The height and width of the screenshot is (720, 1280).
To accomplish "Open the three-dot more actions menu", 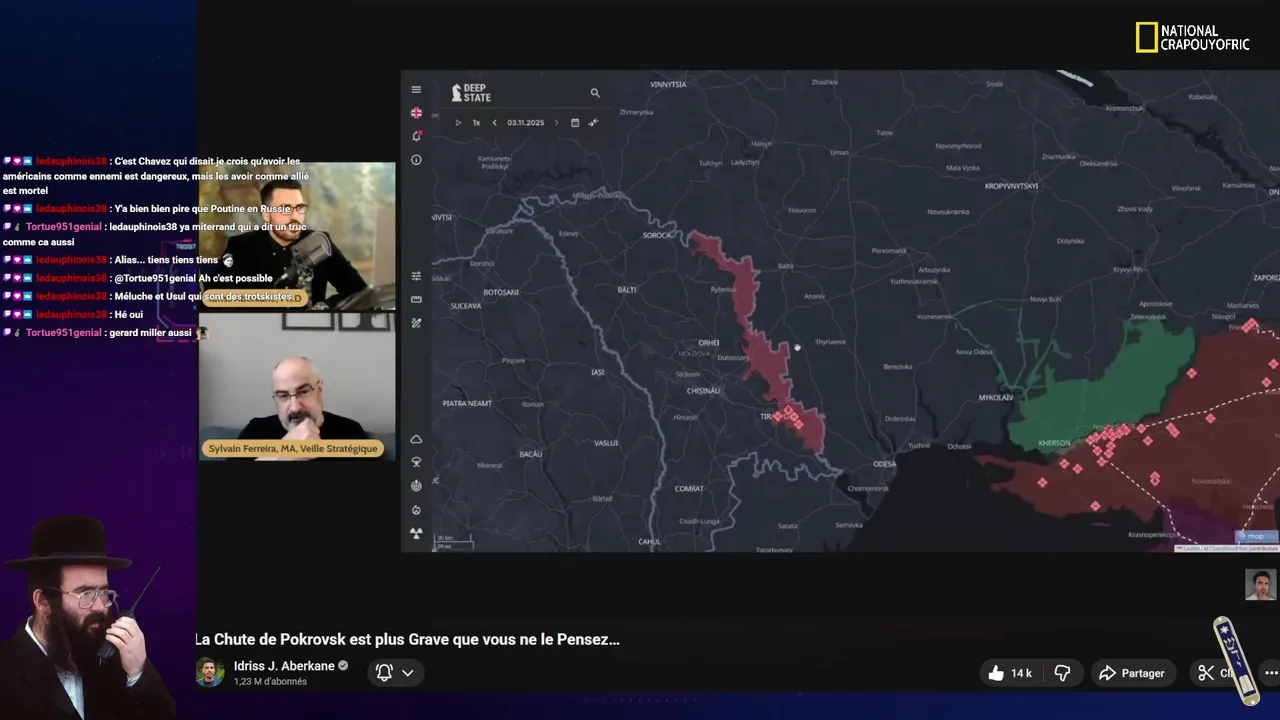I will coord(1271,673).
